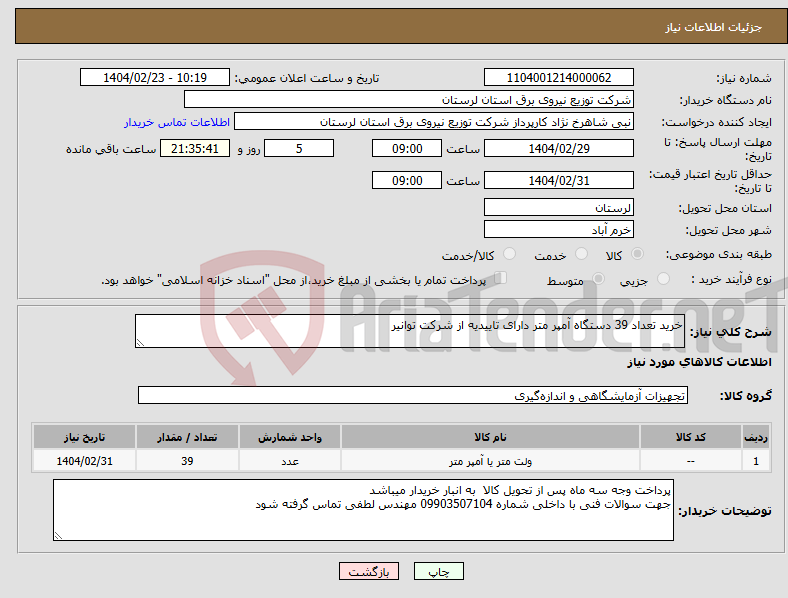Click the buyer organization name field

coord(409,99)
